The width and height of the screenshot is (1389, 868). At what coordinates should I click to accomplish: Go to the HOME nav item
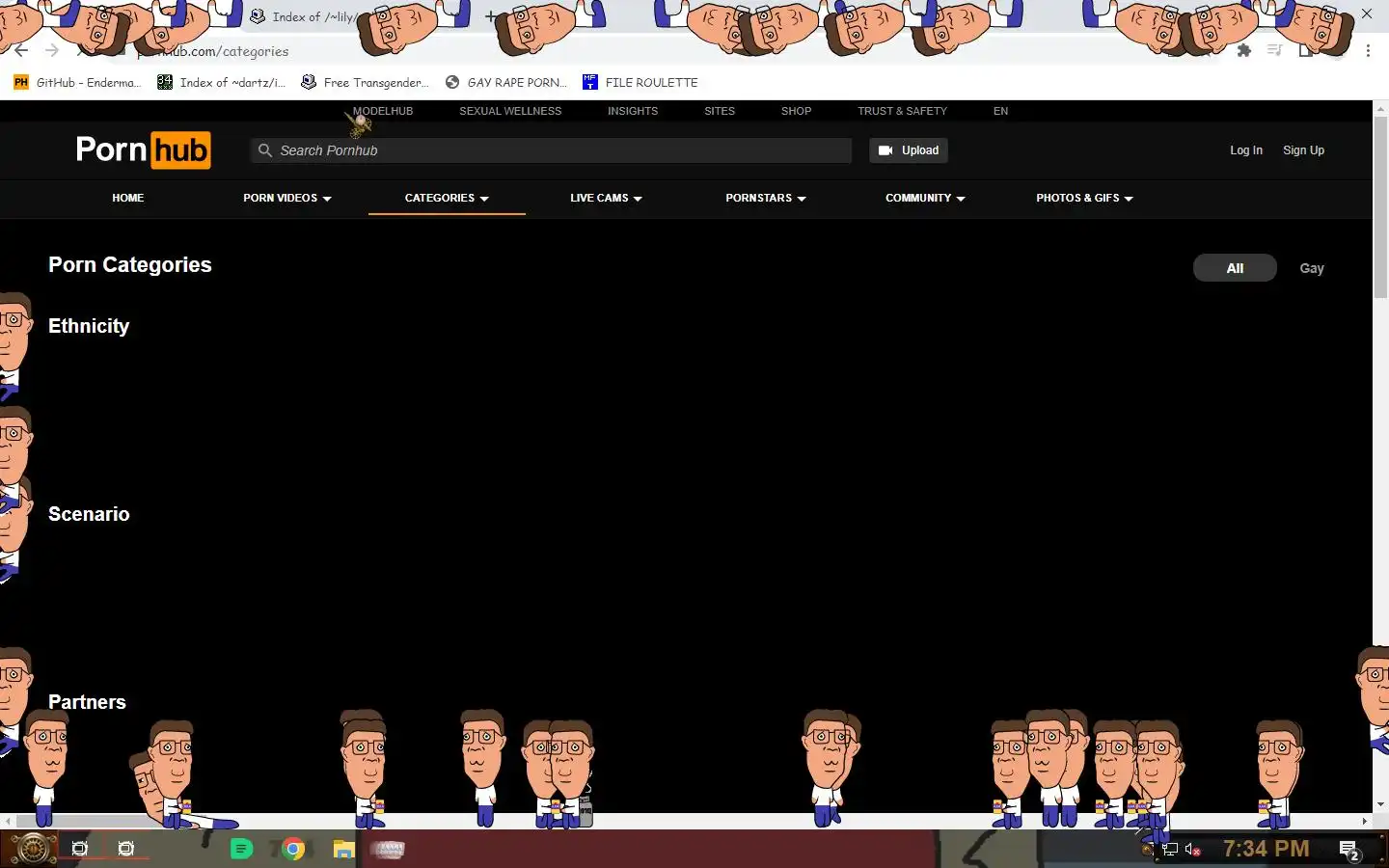tap(127, 198)
